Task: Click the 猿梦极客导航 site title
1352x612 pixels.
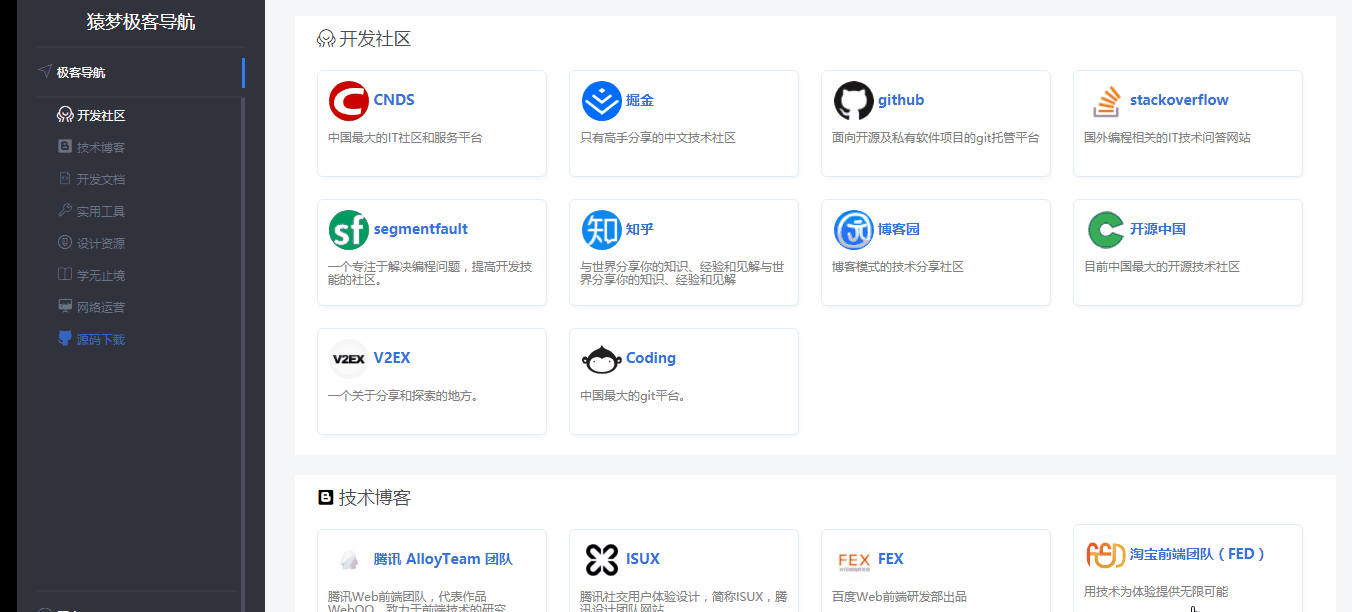Action: coord(141,21)
